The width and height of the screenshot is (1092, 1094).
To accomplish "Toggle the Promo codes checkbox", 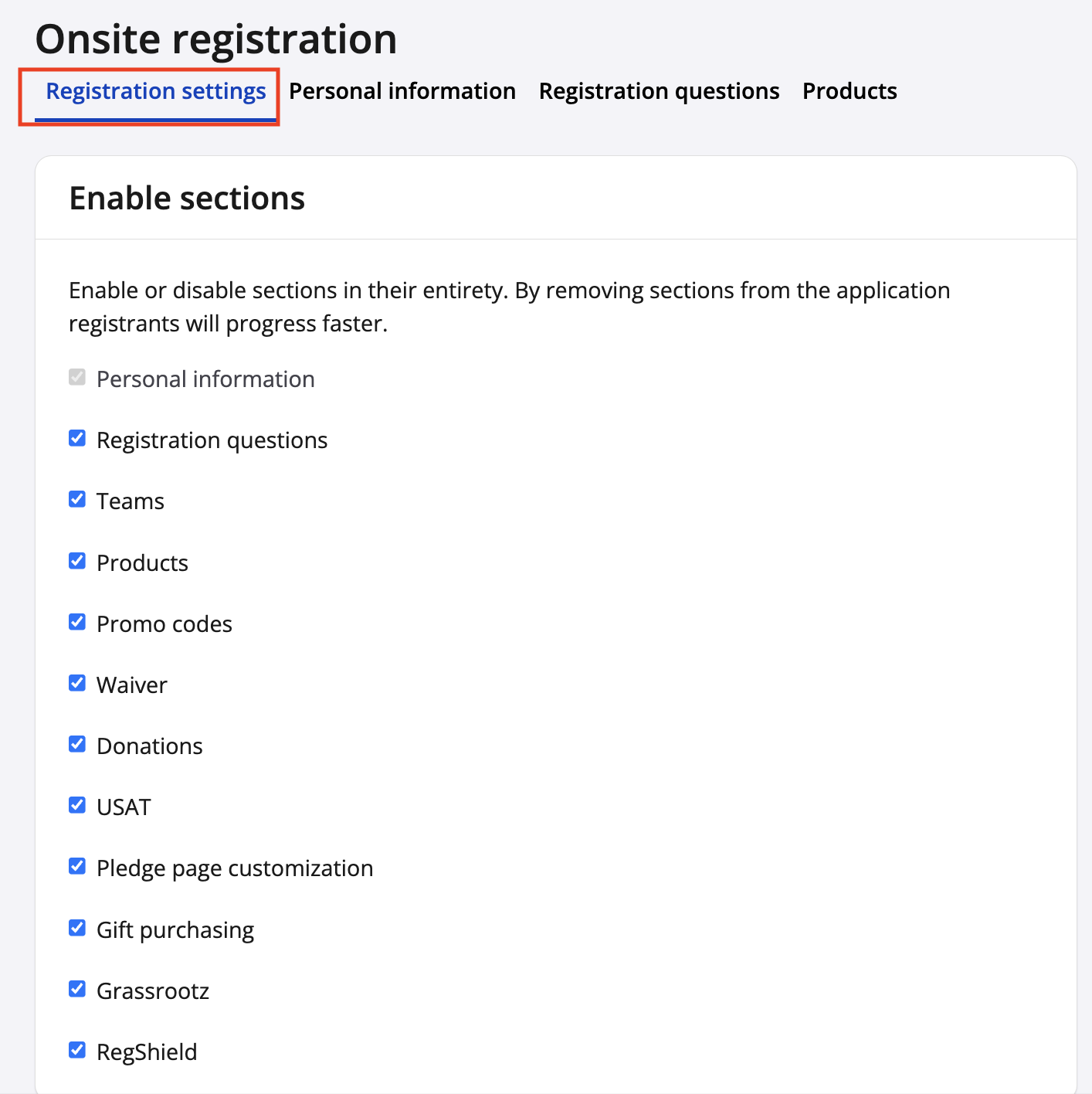I will pos(77,622).
